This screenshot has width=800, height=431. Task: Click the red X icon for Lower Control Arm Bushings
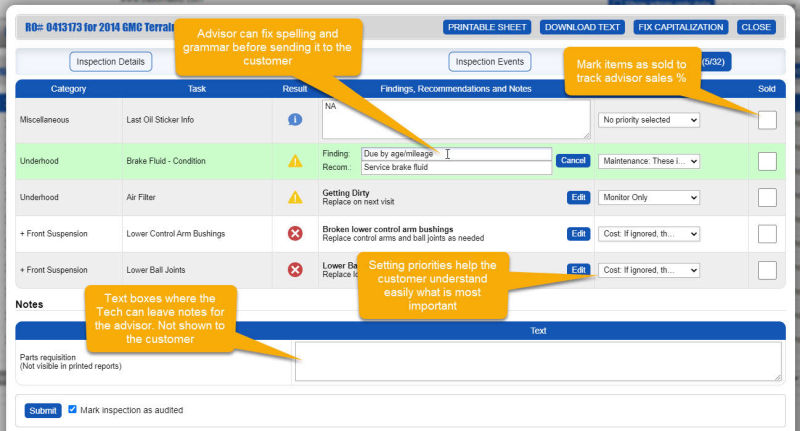[x=295, y=234]
